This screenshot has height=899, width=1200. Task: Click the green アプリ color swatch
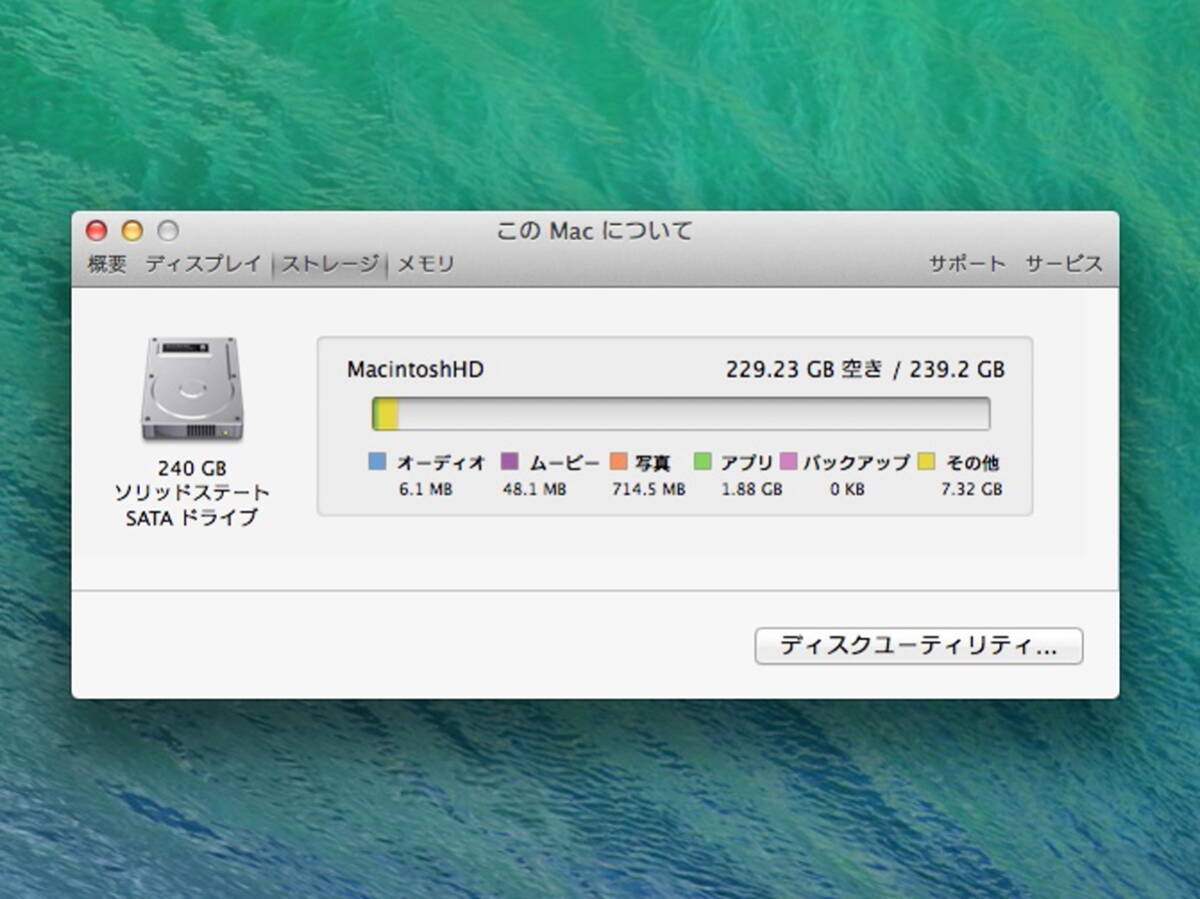click(x=703, y=462)
